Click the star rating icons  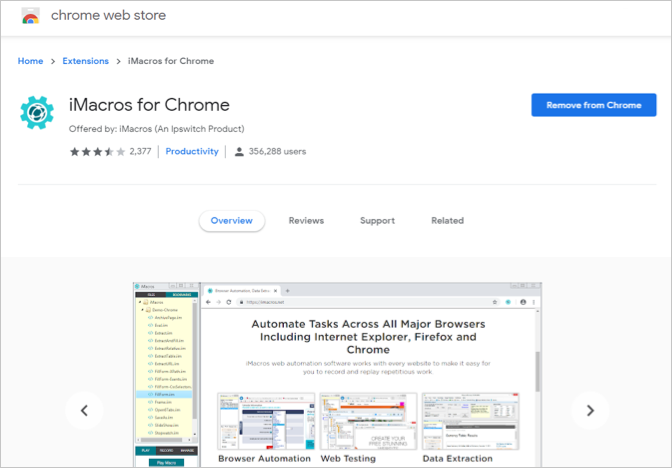point(96,152)
